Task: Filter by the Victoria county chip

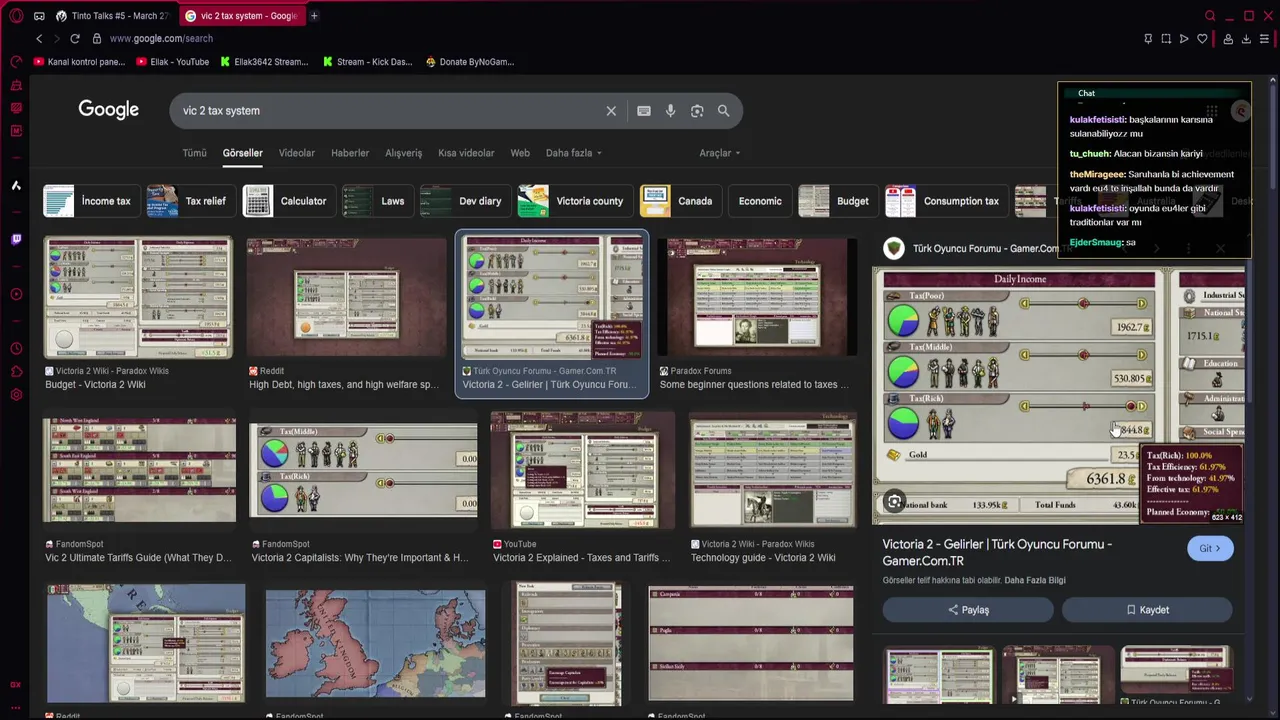Action: pos(574,201)
